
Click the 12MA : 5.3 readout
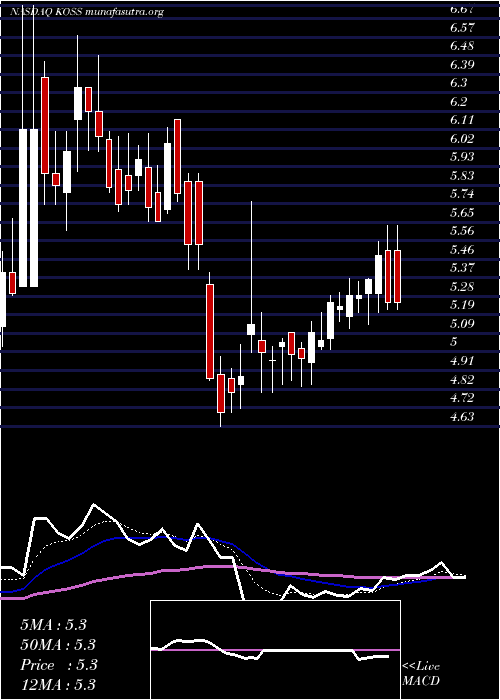pyautogui.click(x=58, y=685)
